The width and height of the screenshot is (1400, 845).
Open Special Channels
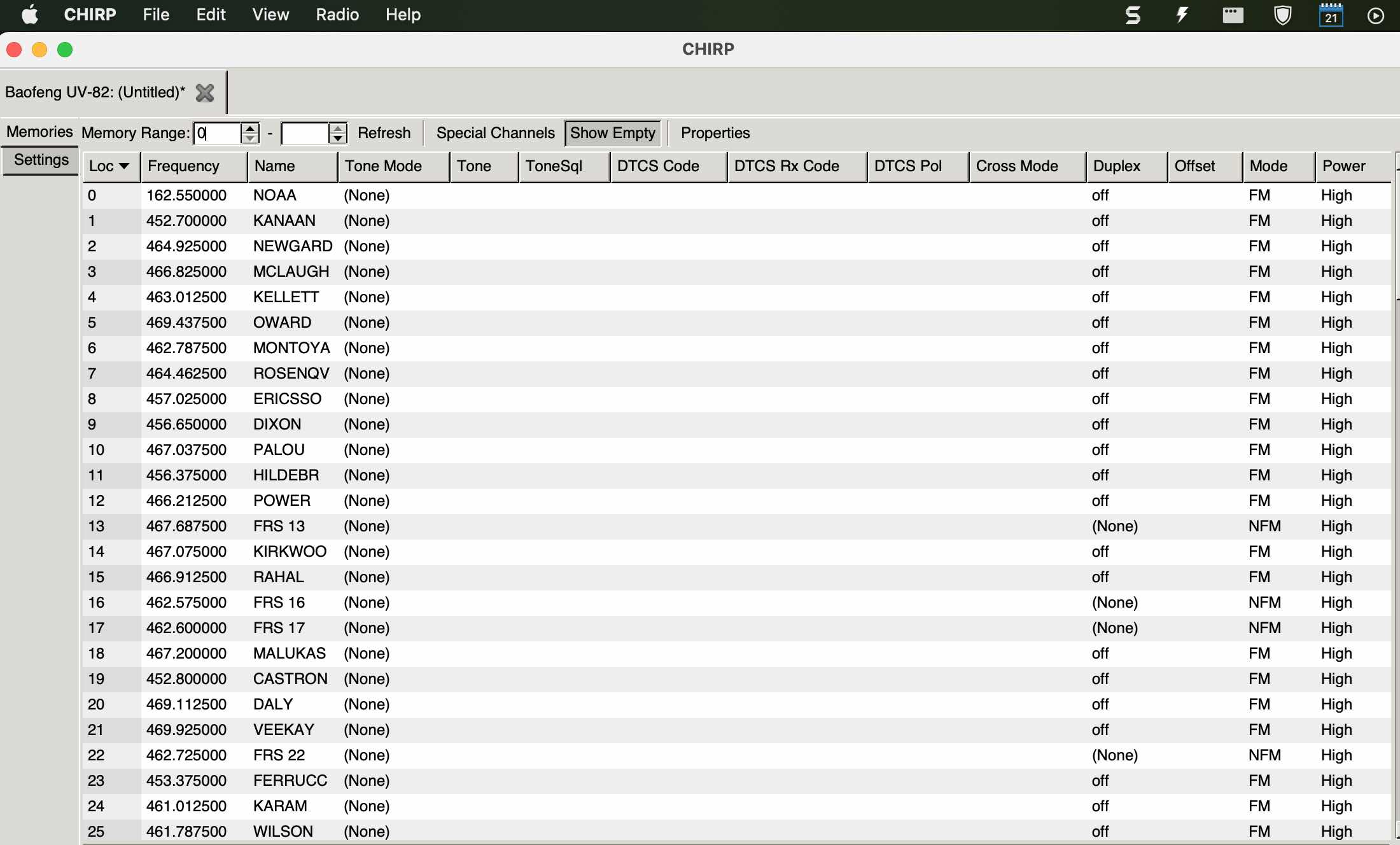(495, 133)
